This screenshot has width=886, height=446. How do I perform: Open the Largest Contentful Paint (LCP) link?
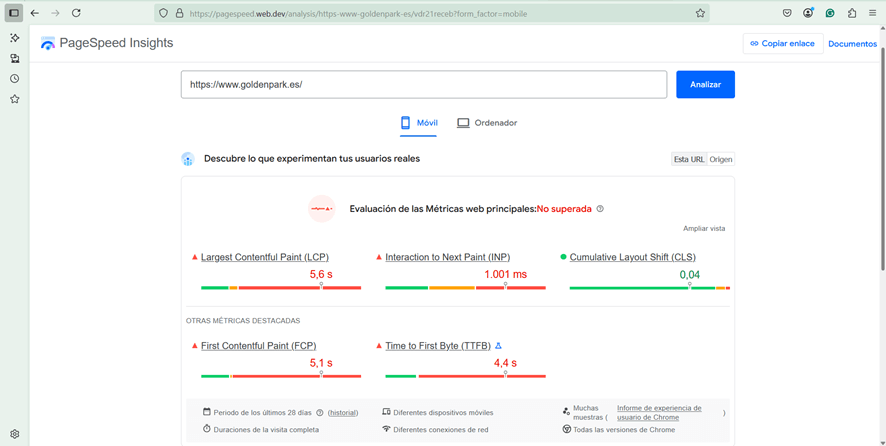click(x=265, y=257)
